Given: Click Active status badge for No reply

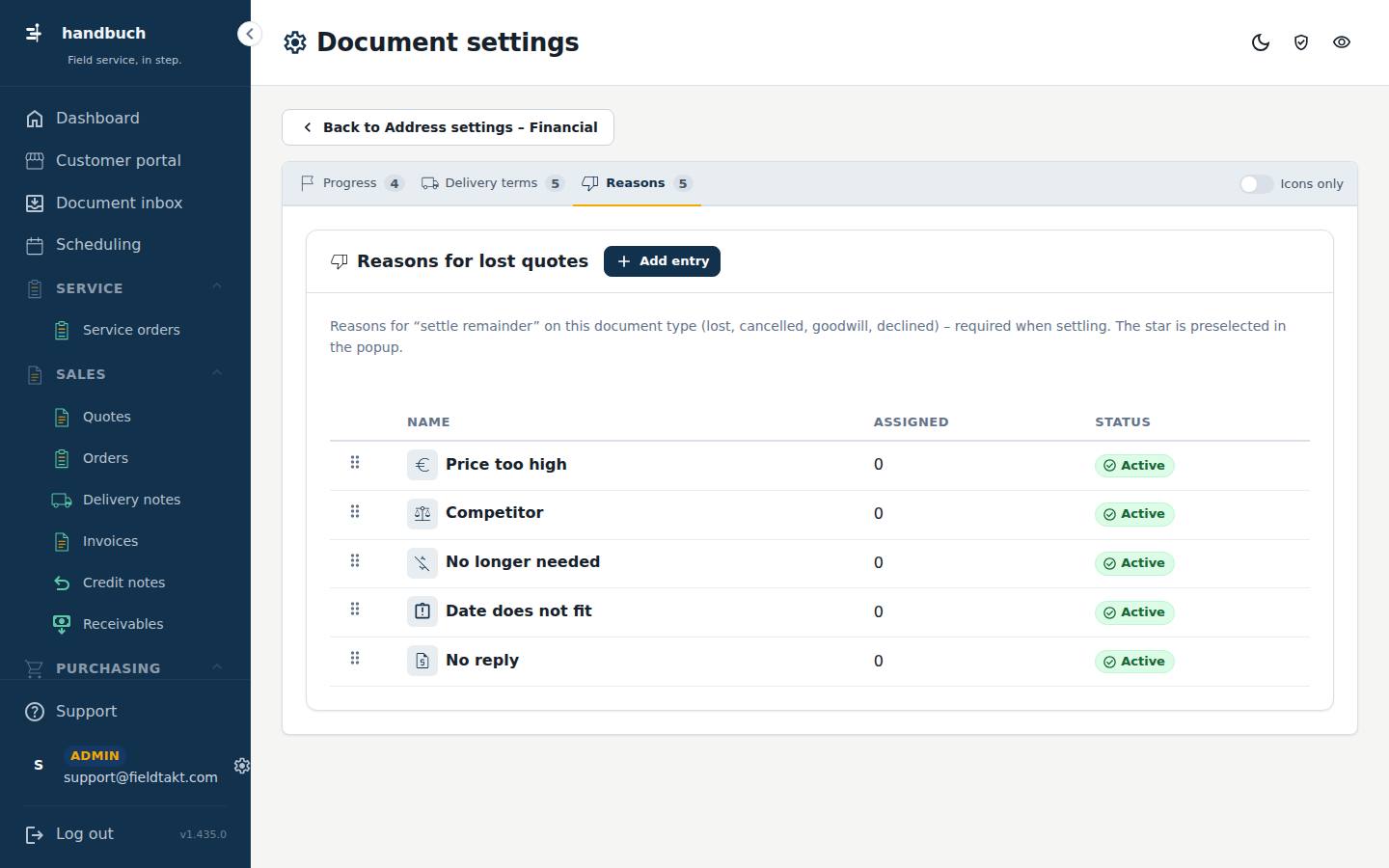Looking at the screenshot, I should [x=1134, y=662].
